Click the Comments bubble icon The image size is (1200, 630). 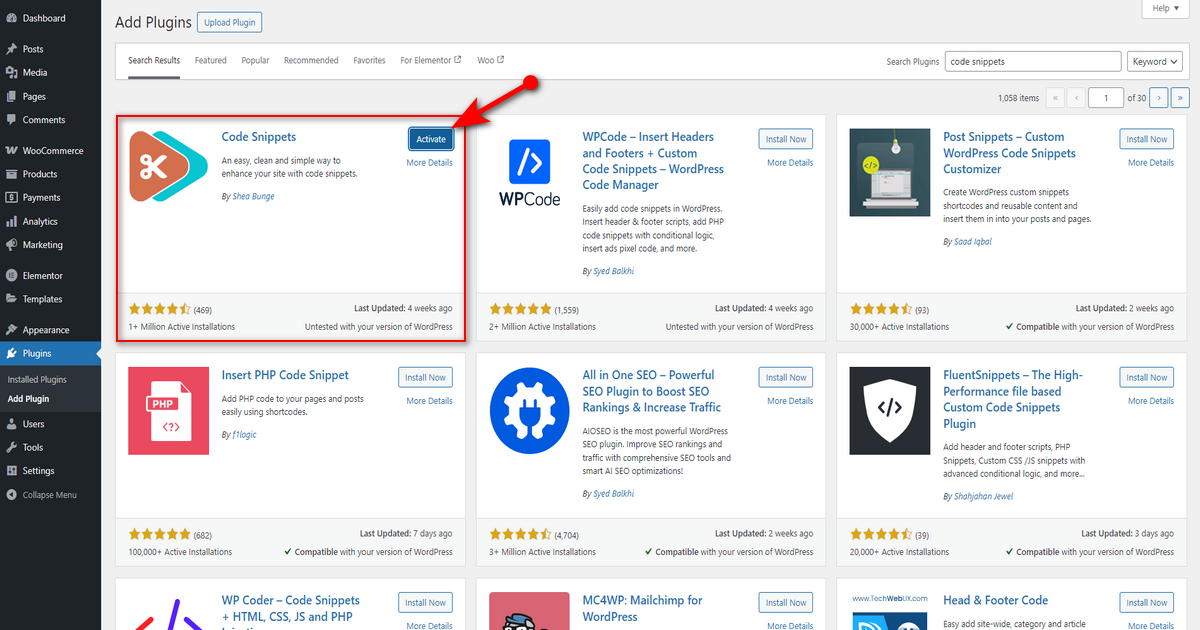click(x=11, y=120)
